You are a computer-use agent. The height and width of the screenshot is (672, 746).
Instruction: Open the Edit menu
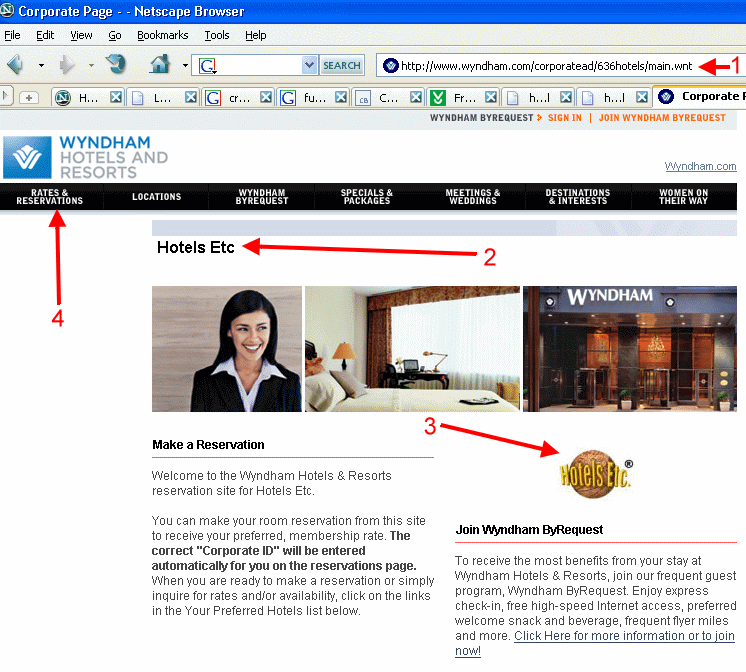(45, 35)
